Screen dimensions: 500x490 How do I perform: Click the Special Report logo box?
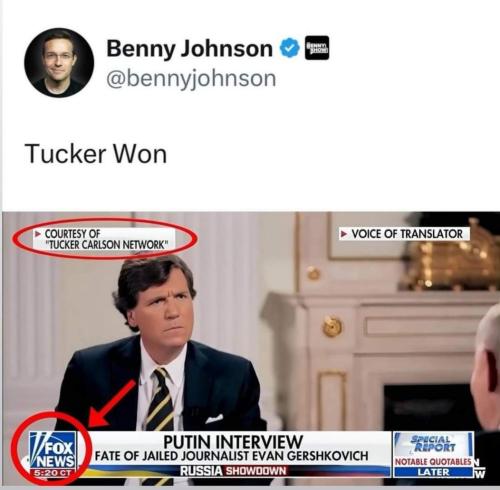pyautogui.click(x=433, y=444)
